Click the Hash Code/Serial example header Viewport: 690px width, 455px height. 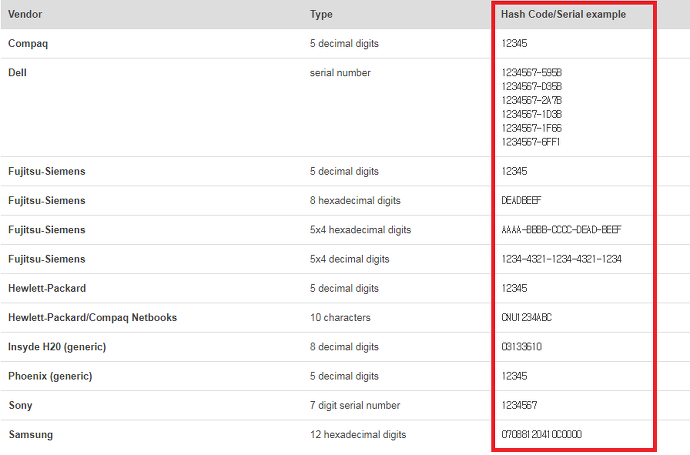click(563, 14)
